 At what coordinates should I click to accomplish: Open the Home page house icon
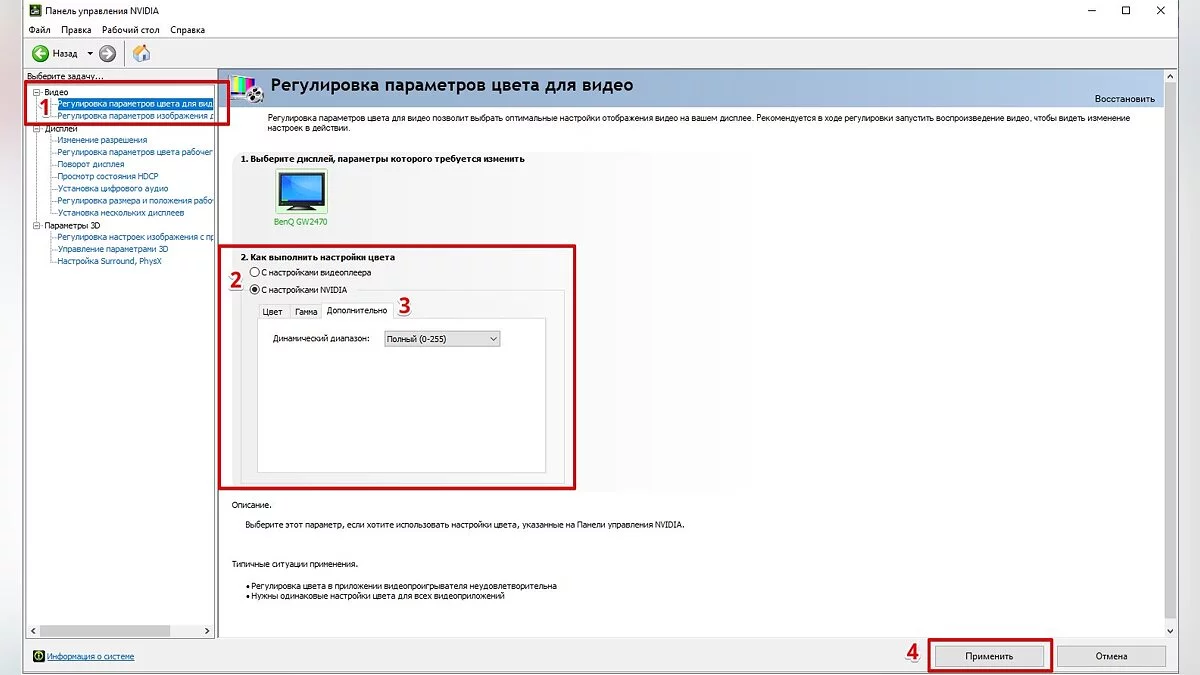(142, 53)
